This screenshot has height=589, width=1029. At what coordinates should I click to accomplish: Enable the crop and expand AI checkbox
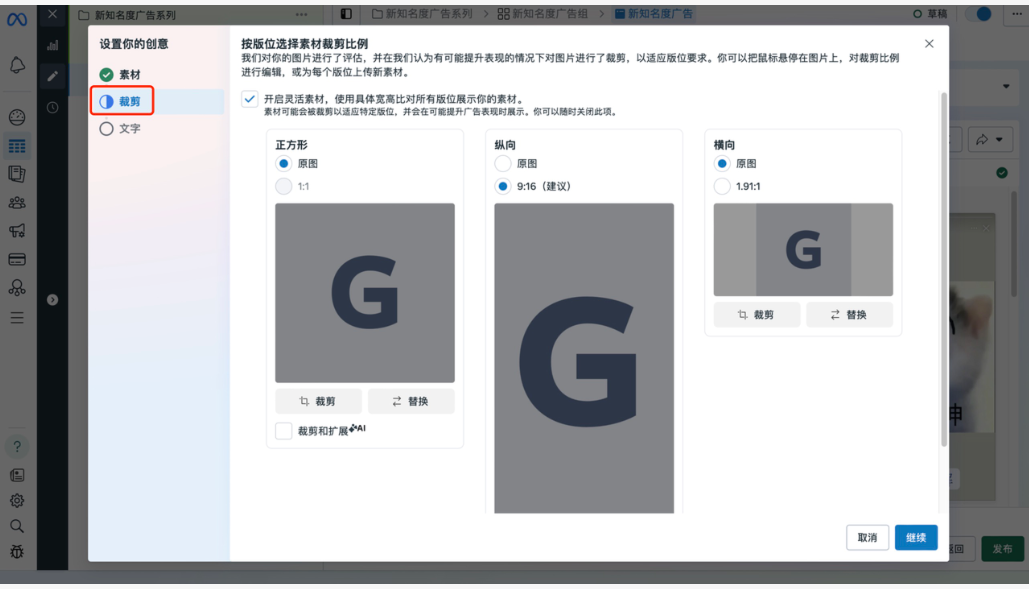(284, 431)
